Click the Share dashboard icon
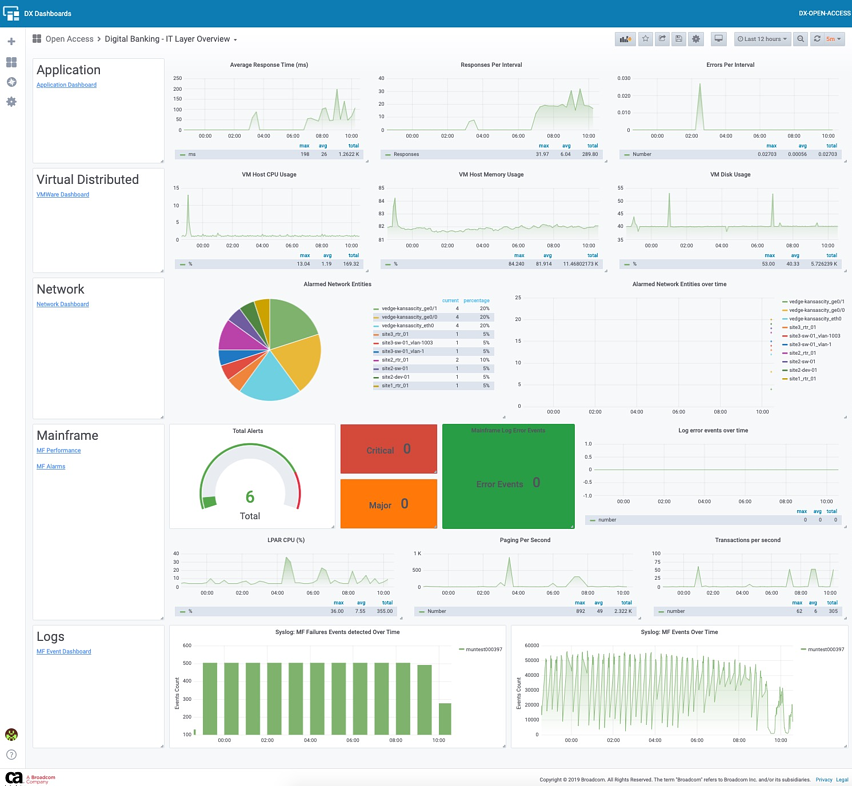The height and width of the screenshot is (786, 852). 662,39
